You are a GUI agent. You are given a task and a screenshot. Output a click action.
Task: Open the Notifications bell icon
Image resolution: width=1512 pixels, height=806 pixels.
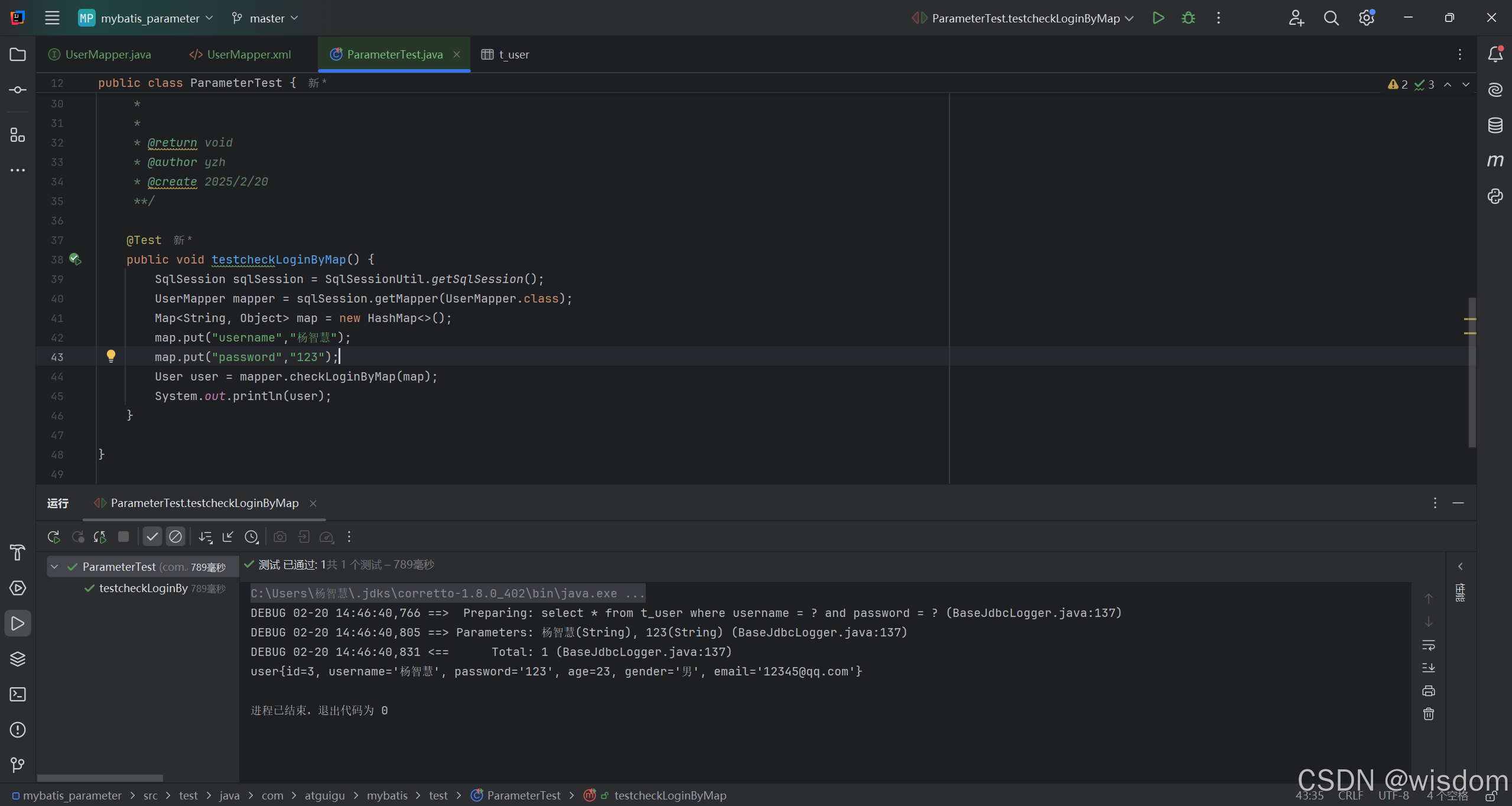pyautogui.click(x=1495, y=54)
